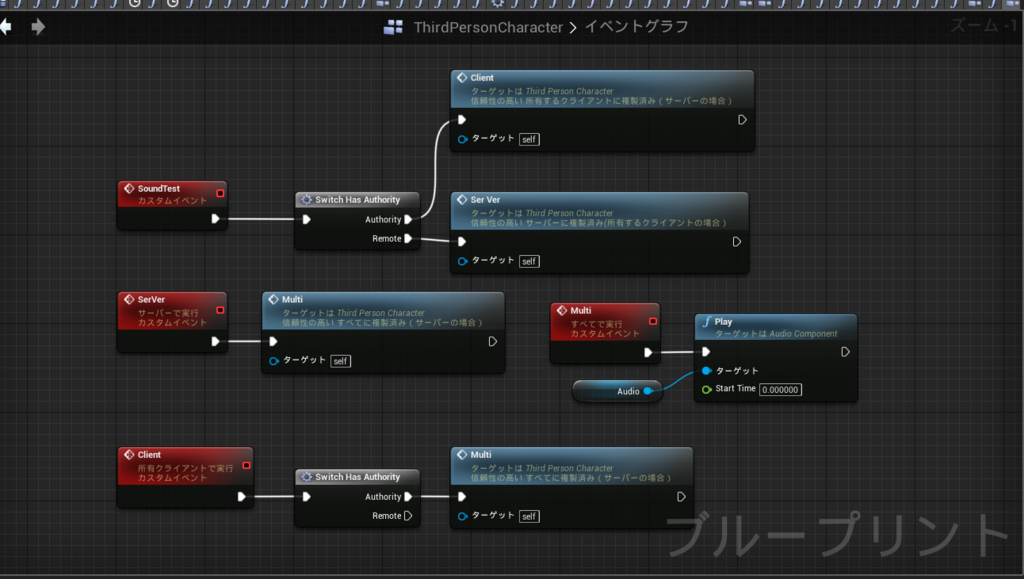Click Remote pin of SoundTest's switch node
This screenshot has height=579, width=1024.
click(408, 238)
